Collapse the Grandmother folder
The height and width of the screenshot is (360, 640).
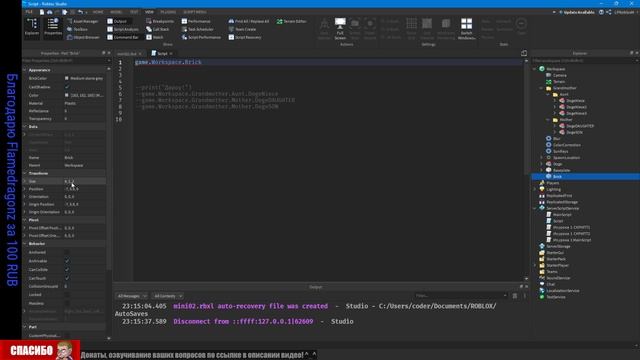pyautogui.click(x=542, y=88)
